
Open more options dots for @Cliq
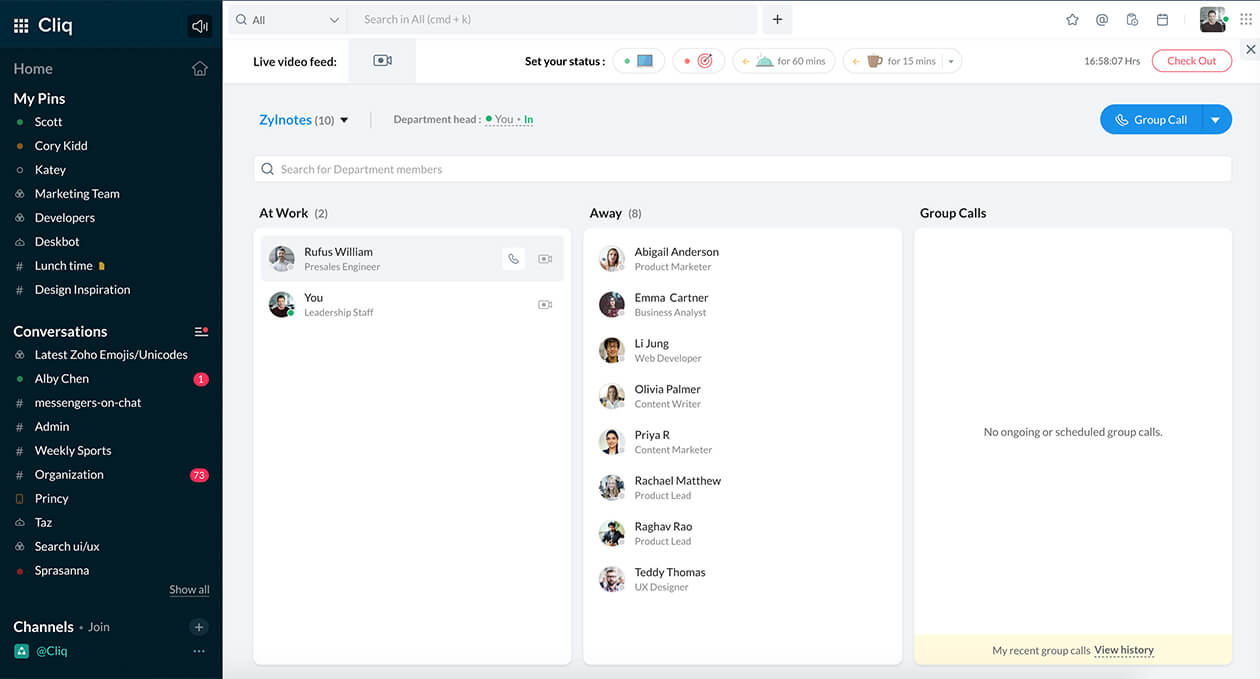tap(199, 651)
